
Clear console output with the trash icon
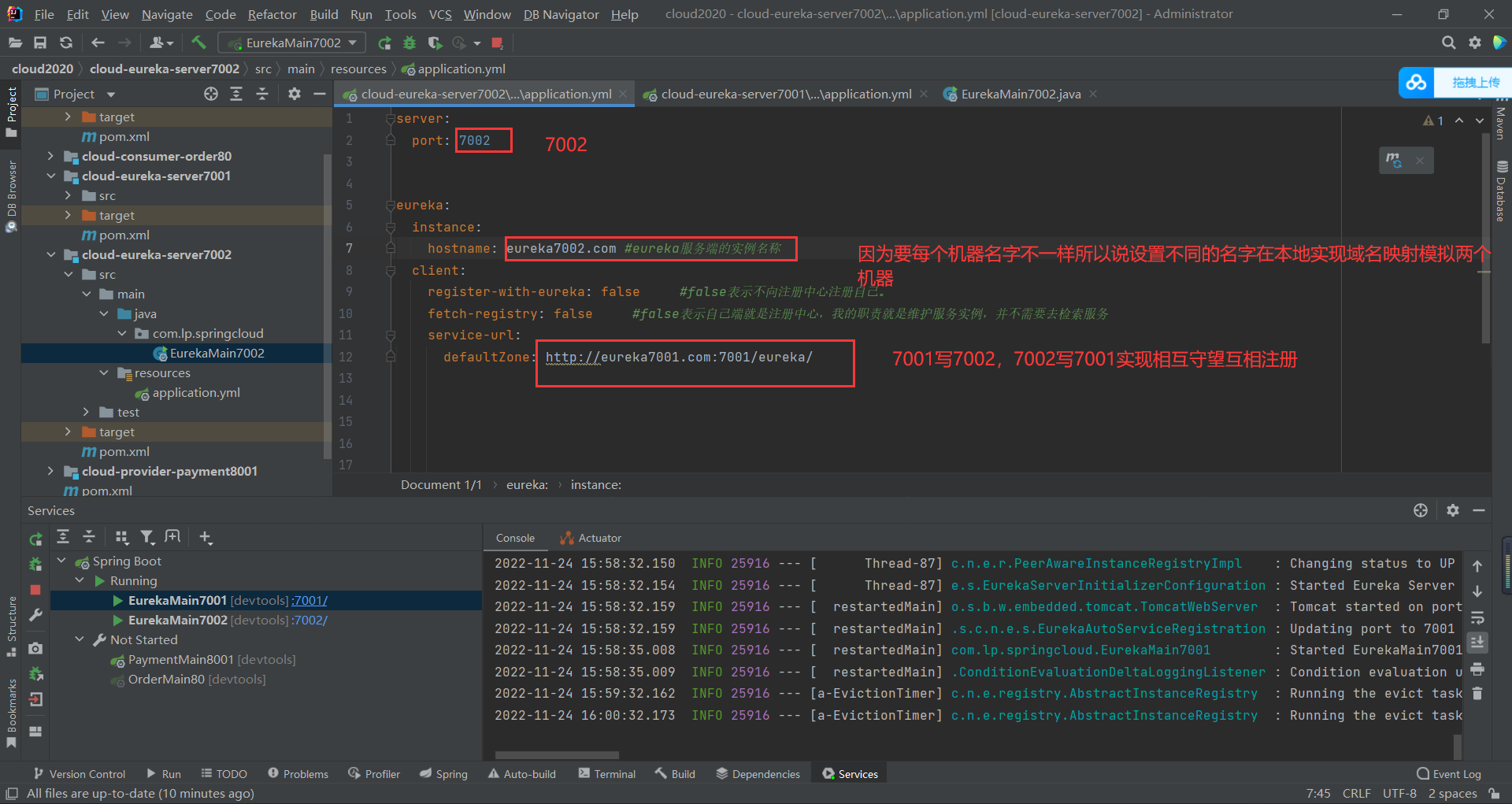(x=1477, y=694)
